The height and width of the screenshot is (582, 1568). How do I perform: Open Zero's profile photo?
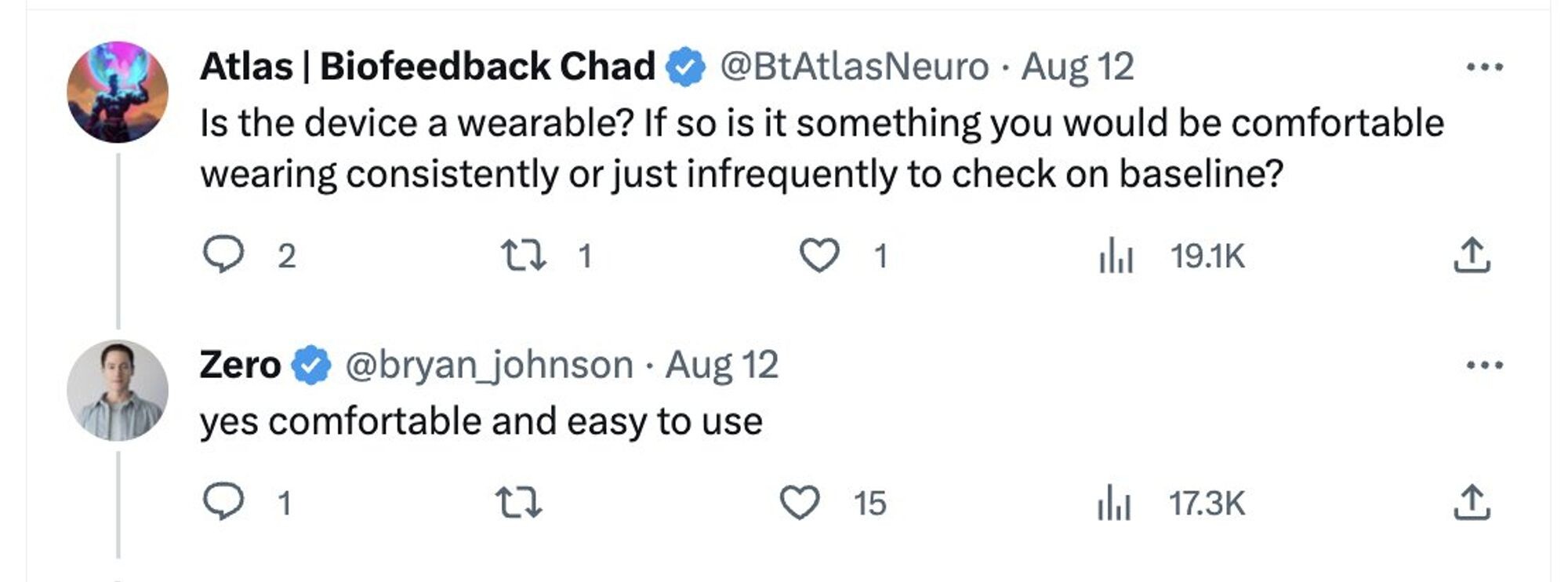coord(118,390)
